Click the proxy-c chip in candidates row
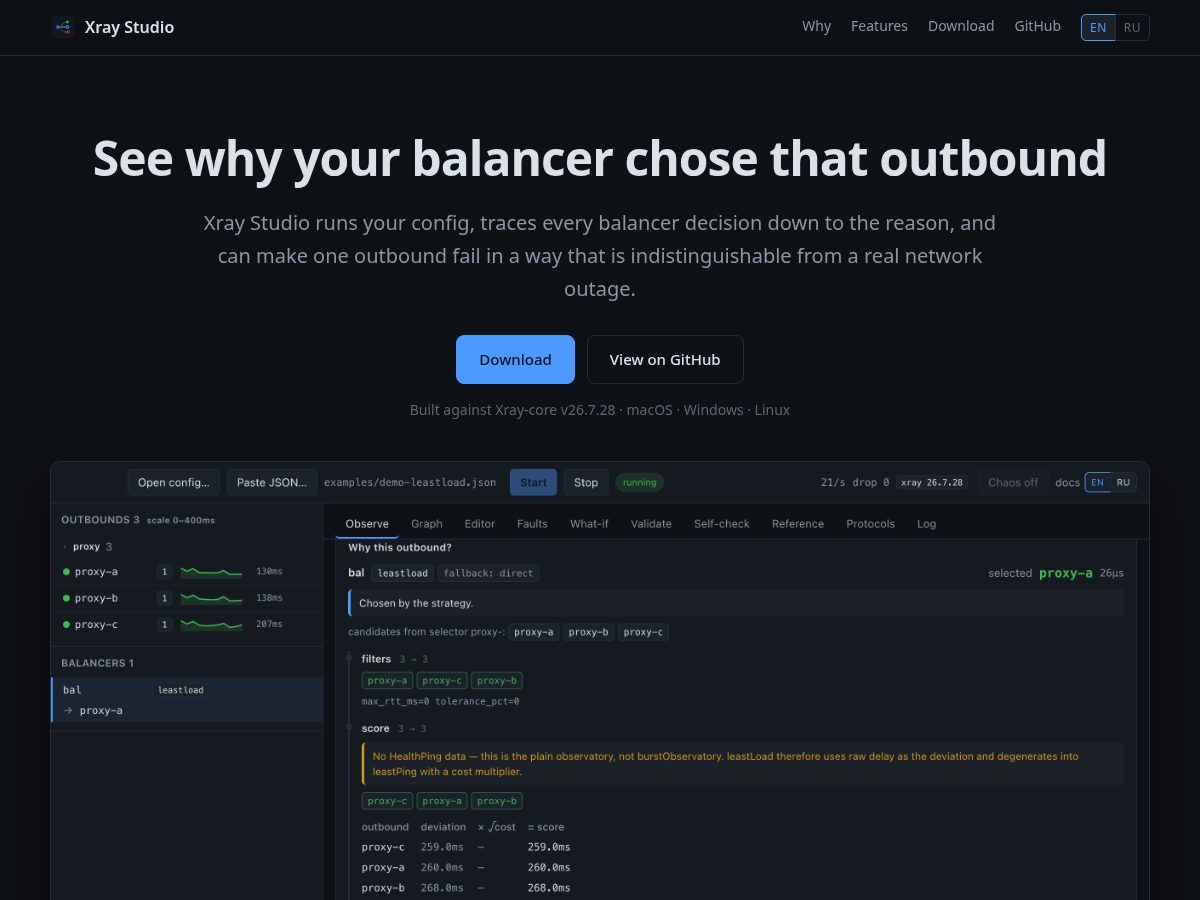Image resolution: width=1200 pixels, height=900 pixels. (x=643, y=632)
